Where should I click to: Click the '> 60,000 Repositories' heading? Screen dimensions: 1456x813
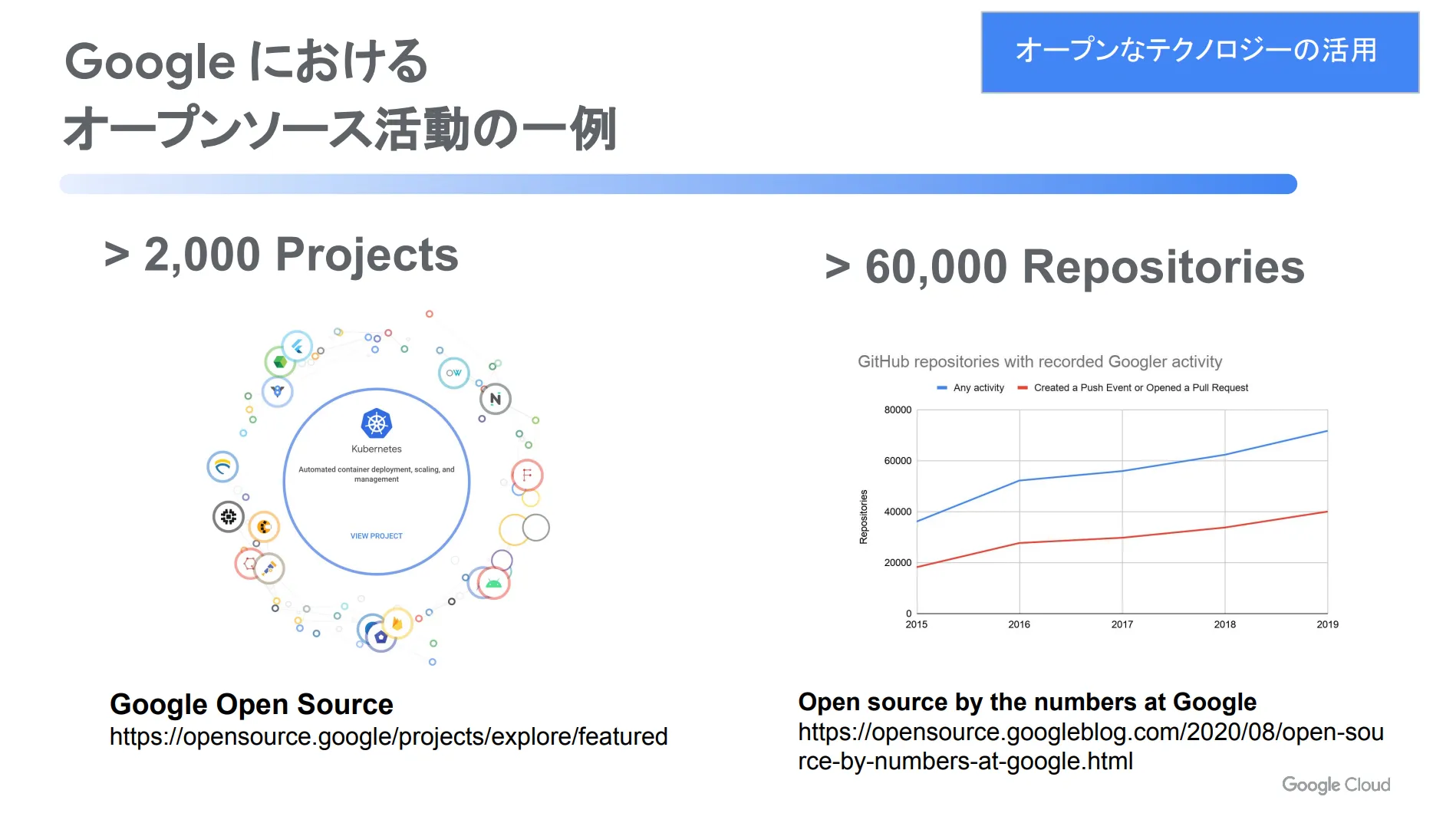[1065, 267]
